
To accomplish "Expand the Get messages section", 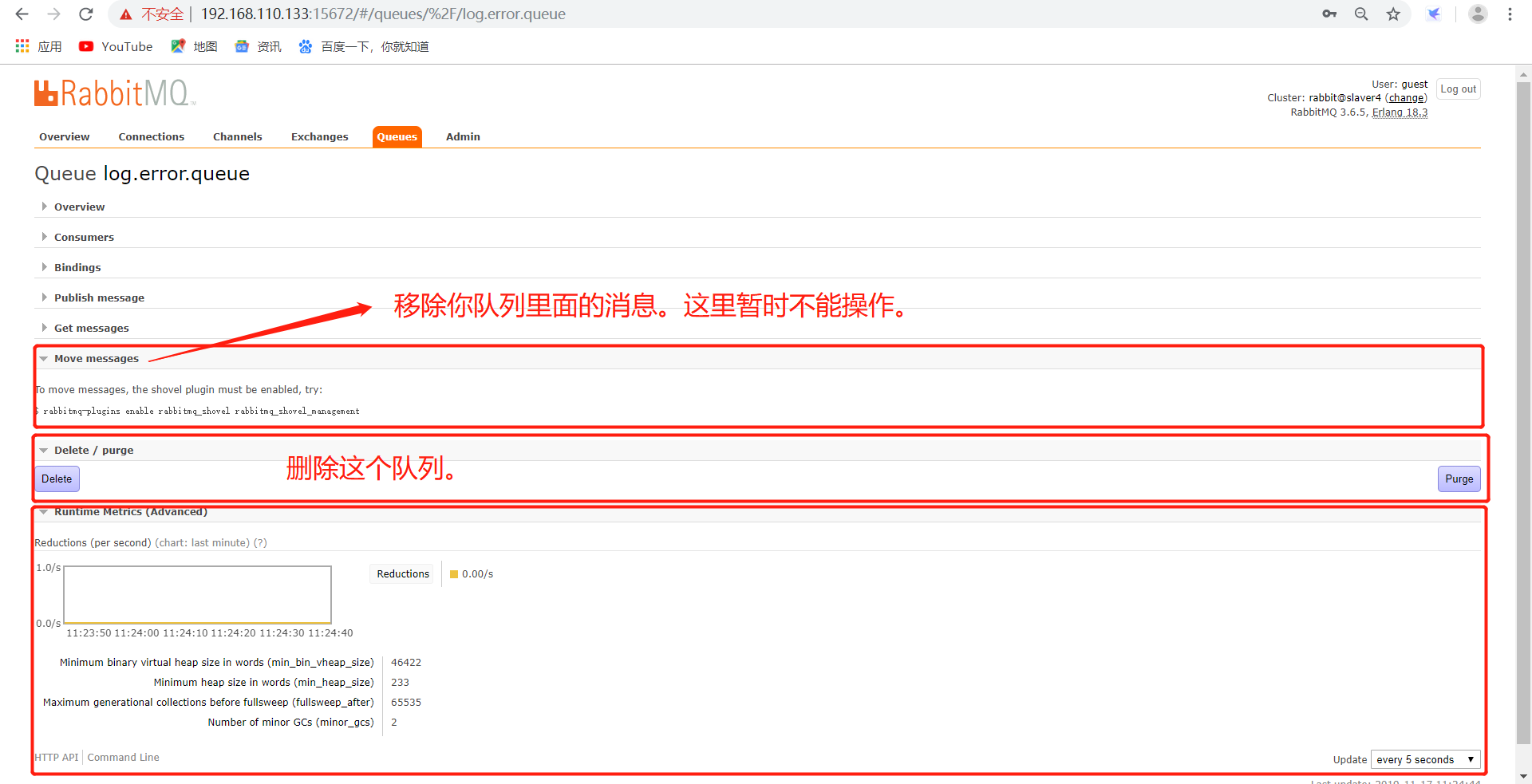I will click(91, 328).
